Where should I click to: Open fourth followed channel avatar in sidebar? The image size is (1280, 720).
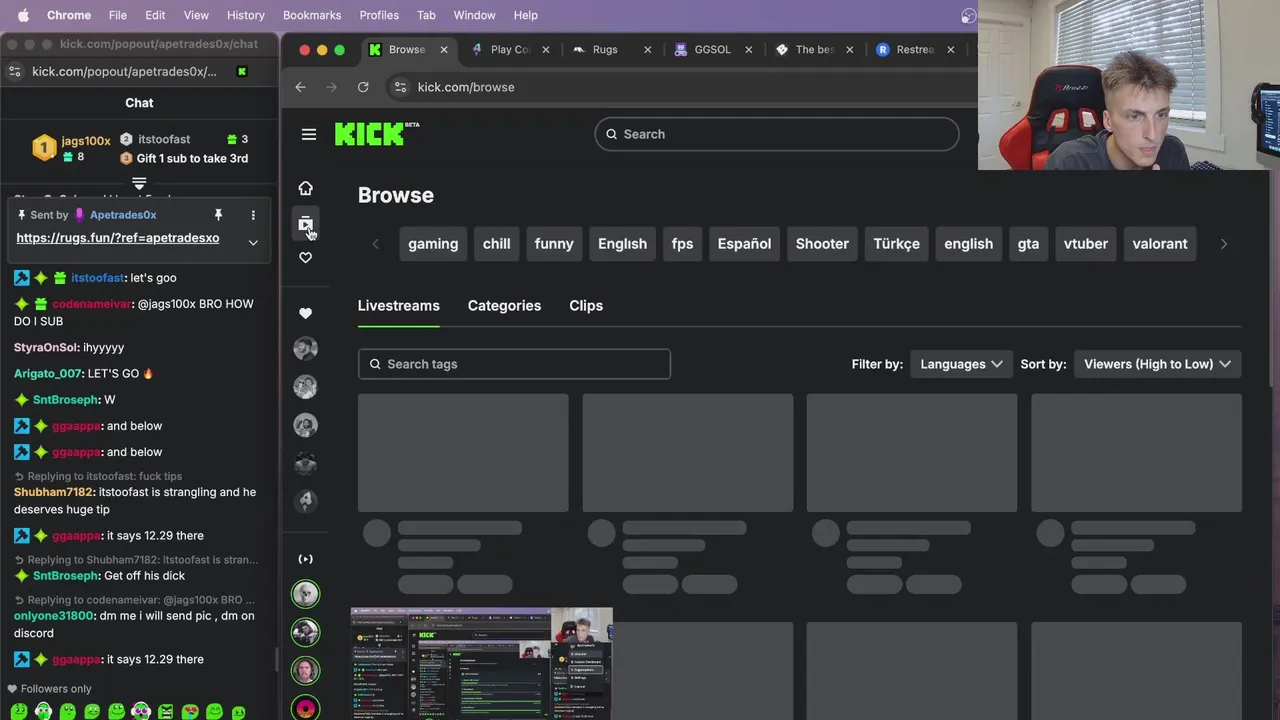coord(305,463)
